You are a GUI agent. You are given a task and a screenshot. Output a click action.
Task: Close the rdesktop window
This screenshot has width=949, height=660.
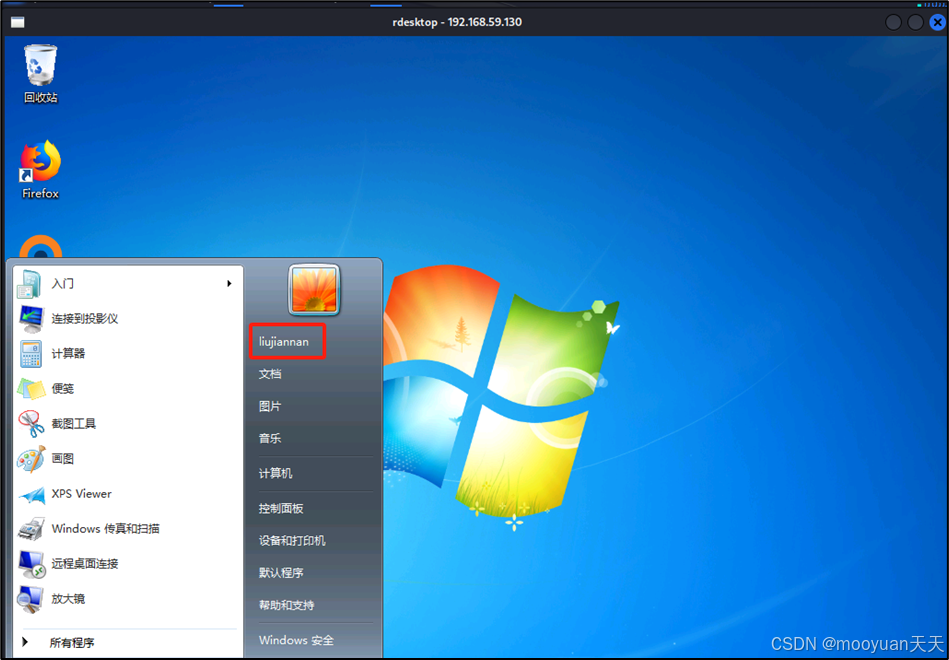(x=938, y=22)
